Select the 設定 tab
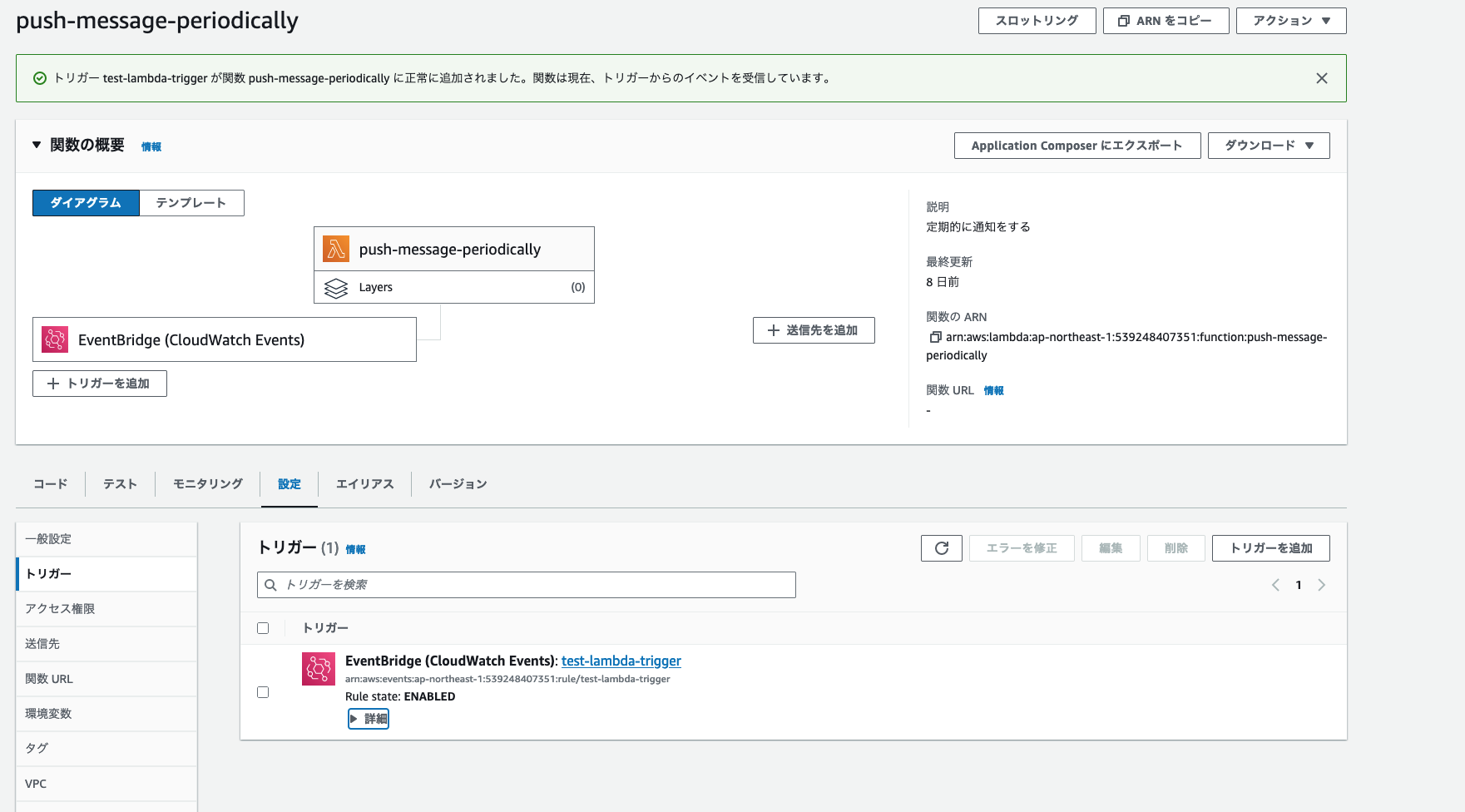The height and width of the screenshot is (812, 1465). pyautogui.click(x=290, y=484)
